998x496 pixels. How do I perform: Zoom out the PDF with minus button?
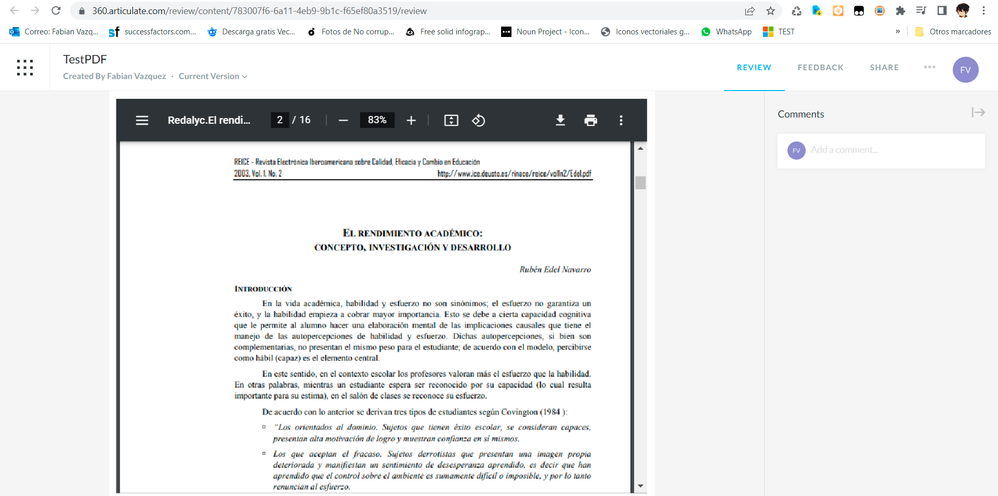[343, 120]
